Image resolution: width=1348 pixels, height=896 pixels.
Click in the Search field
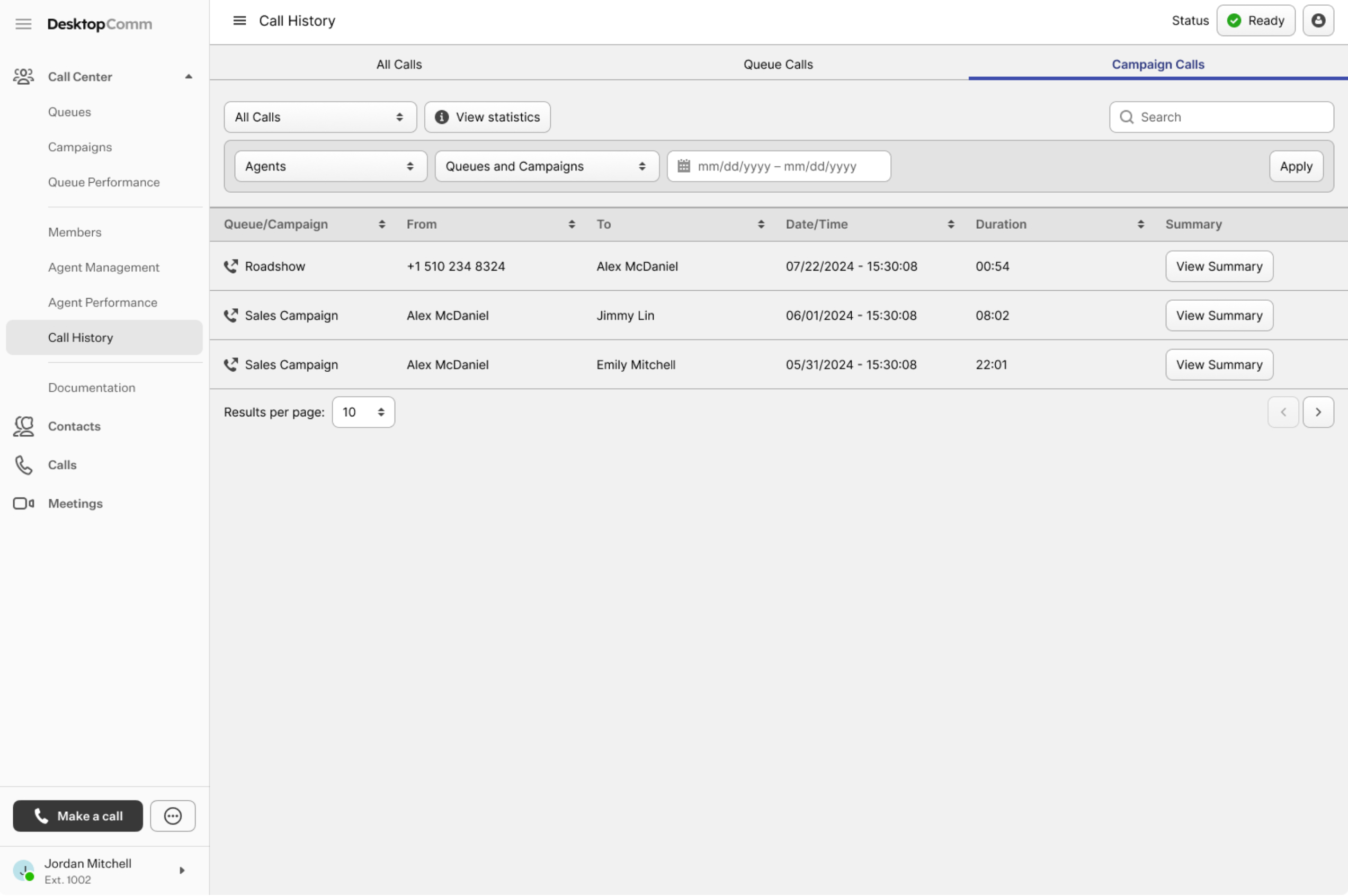pos(1229,117)
